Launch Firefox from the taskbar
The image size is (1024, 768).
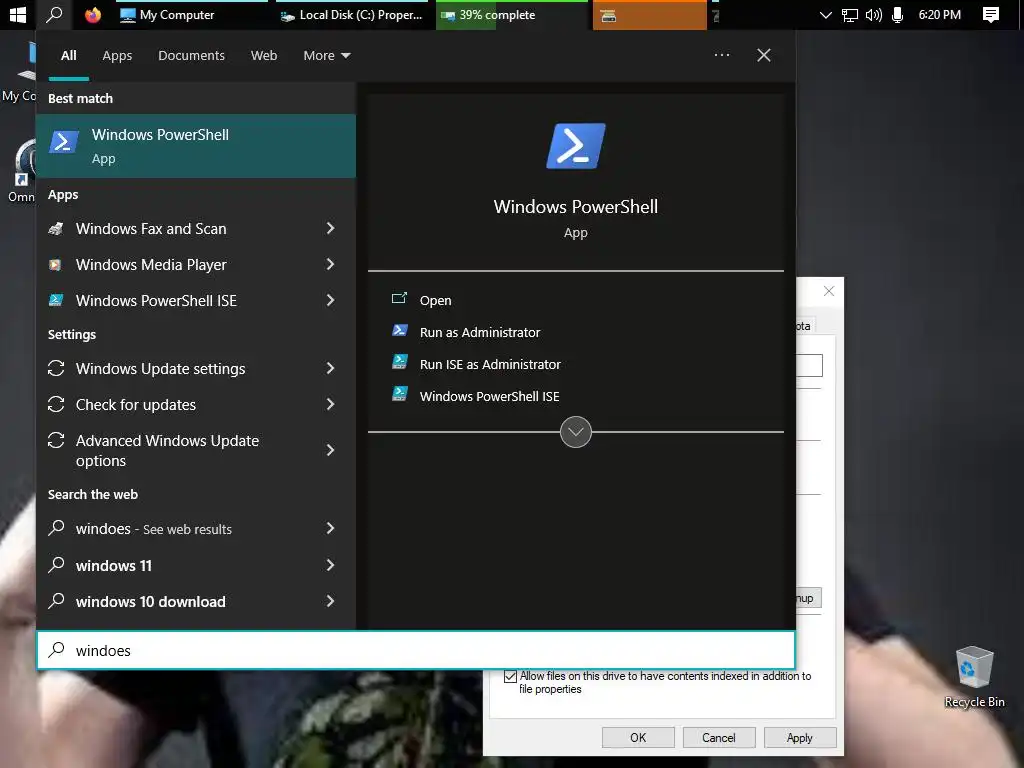tap(93, 14)
